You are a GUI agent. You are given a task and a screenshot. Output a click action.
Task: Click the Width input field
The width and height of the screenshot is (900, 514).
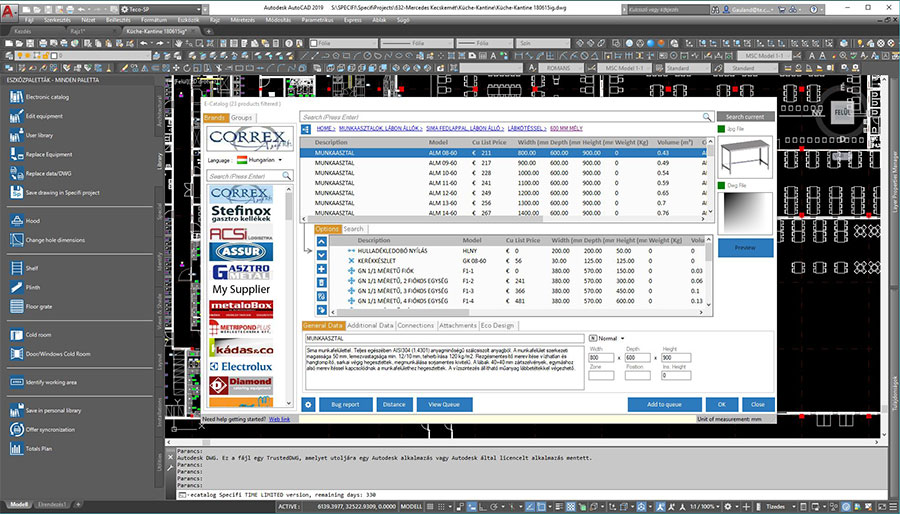[602, 357]
